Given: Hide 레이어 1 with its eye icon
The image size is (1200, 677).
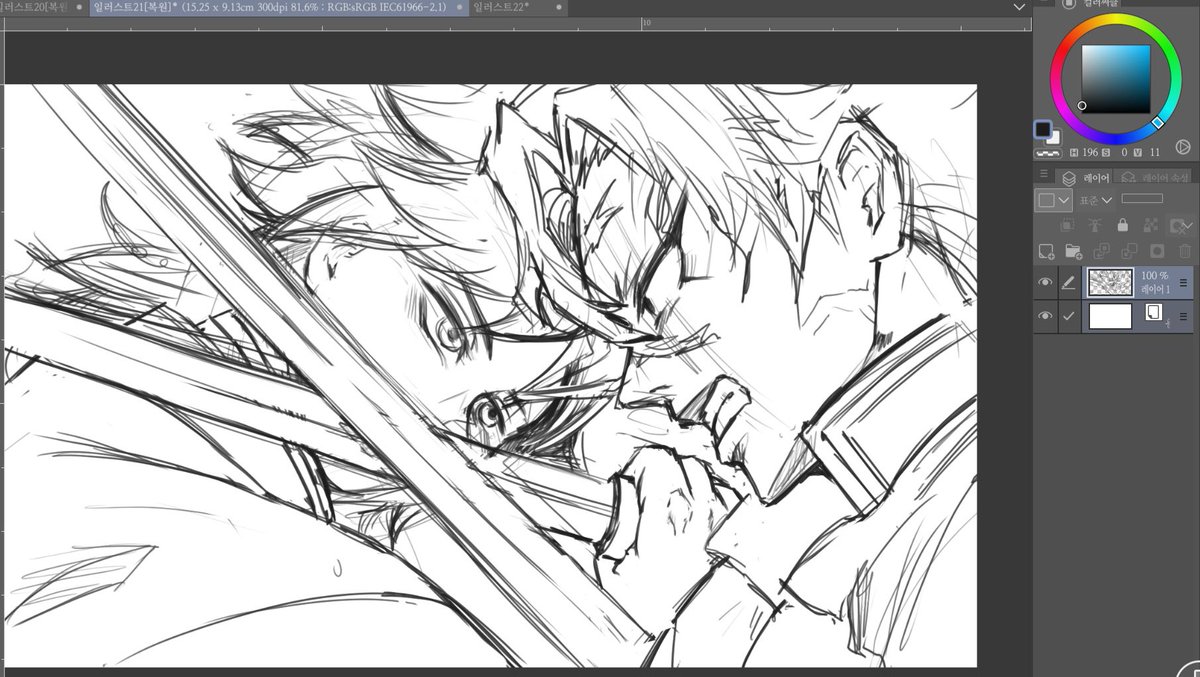Looking at the screenshot, I should (x=1045, y=283).
